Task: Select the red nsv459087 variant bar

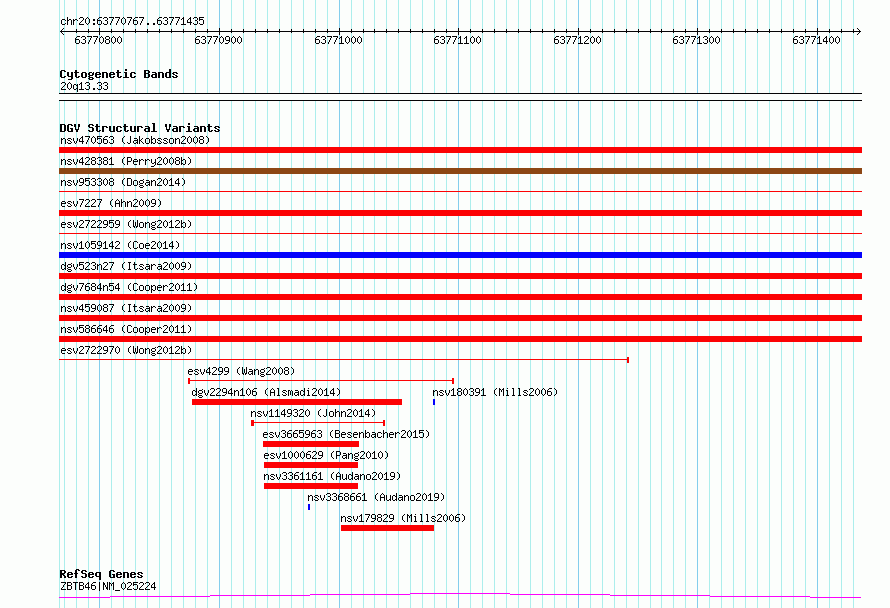Action: click(x=460, y=318)
